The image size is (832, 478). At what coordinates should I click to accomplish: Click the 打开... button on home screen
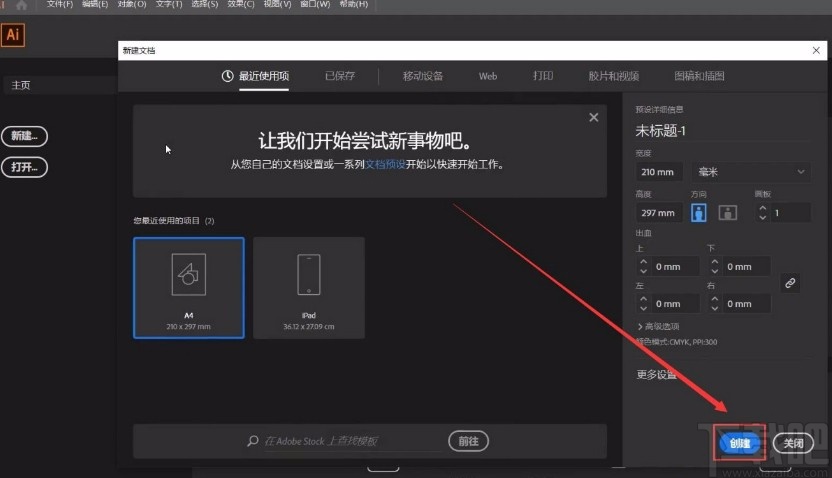24,167
